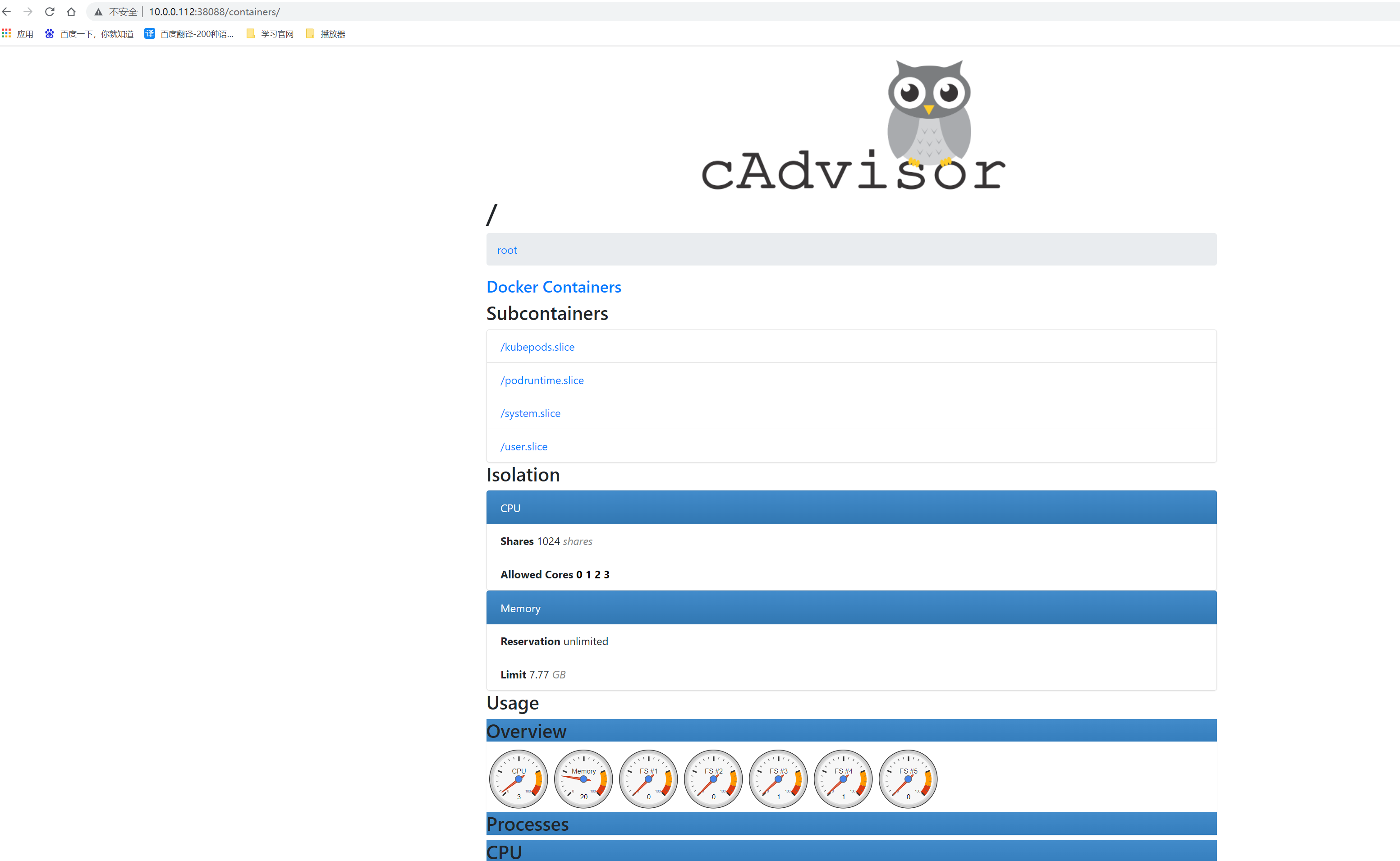The width and height of the screenshot is (1400, 861).
Task: Click the not-secure warning triangle icon
Action: click(x=99, y=12)
